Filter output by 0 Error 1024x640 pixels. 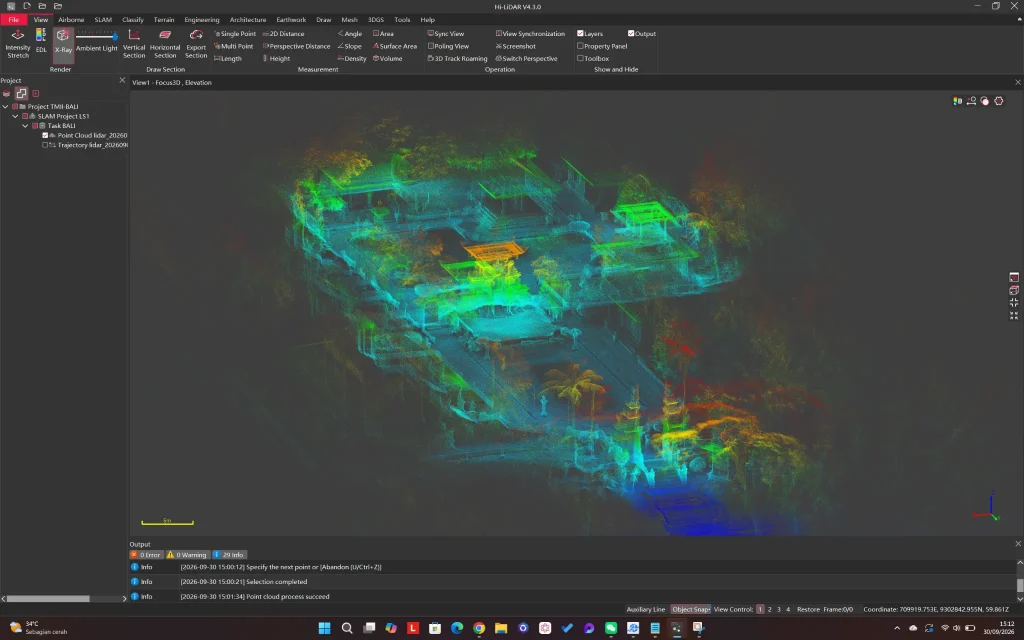[x=146, y=554]
